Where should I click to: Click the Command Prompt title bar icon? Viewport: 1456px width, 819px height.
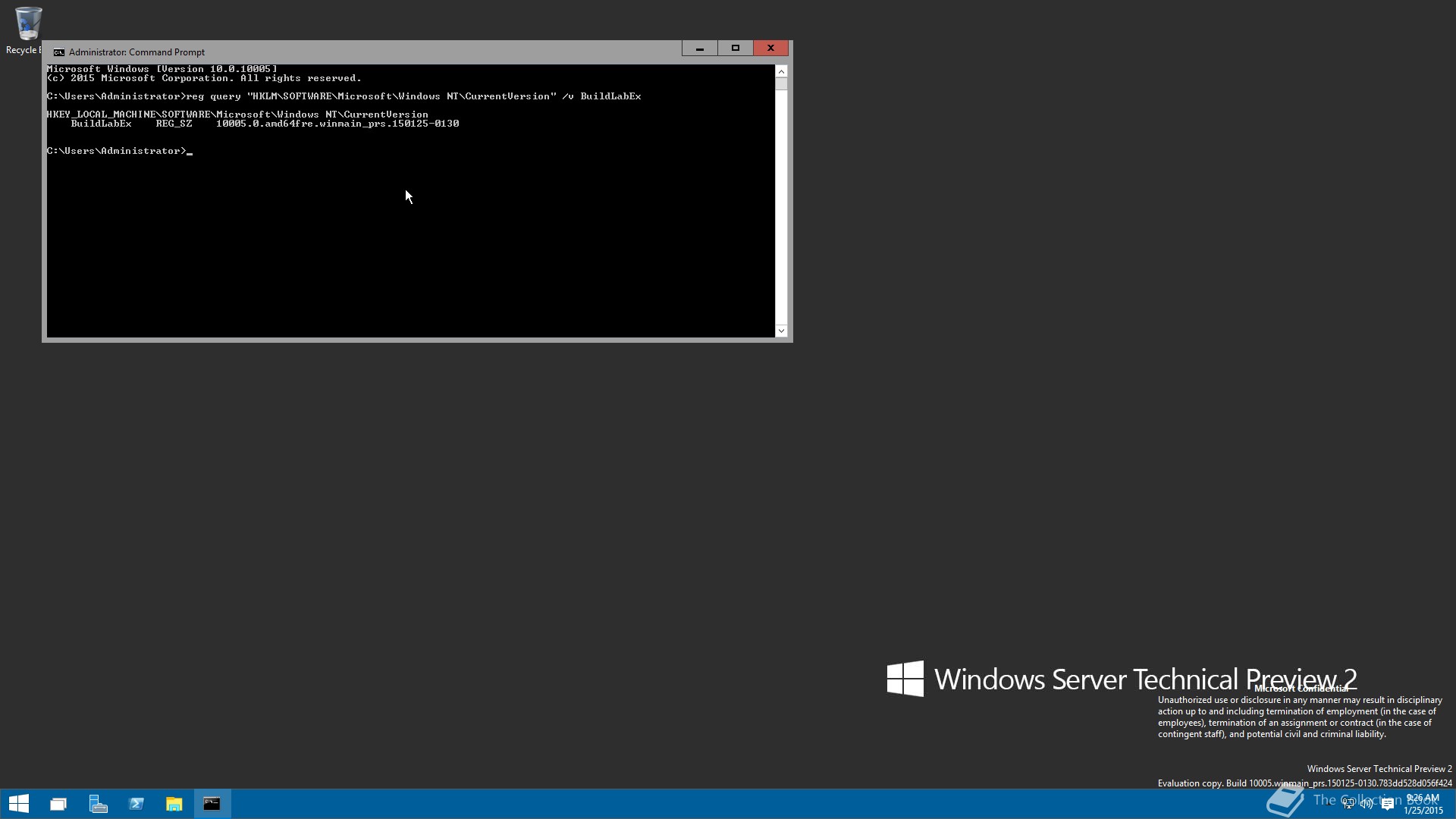coord(58,52)
